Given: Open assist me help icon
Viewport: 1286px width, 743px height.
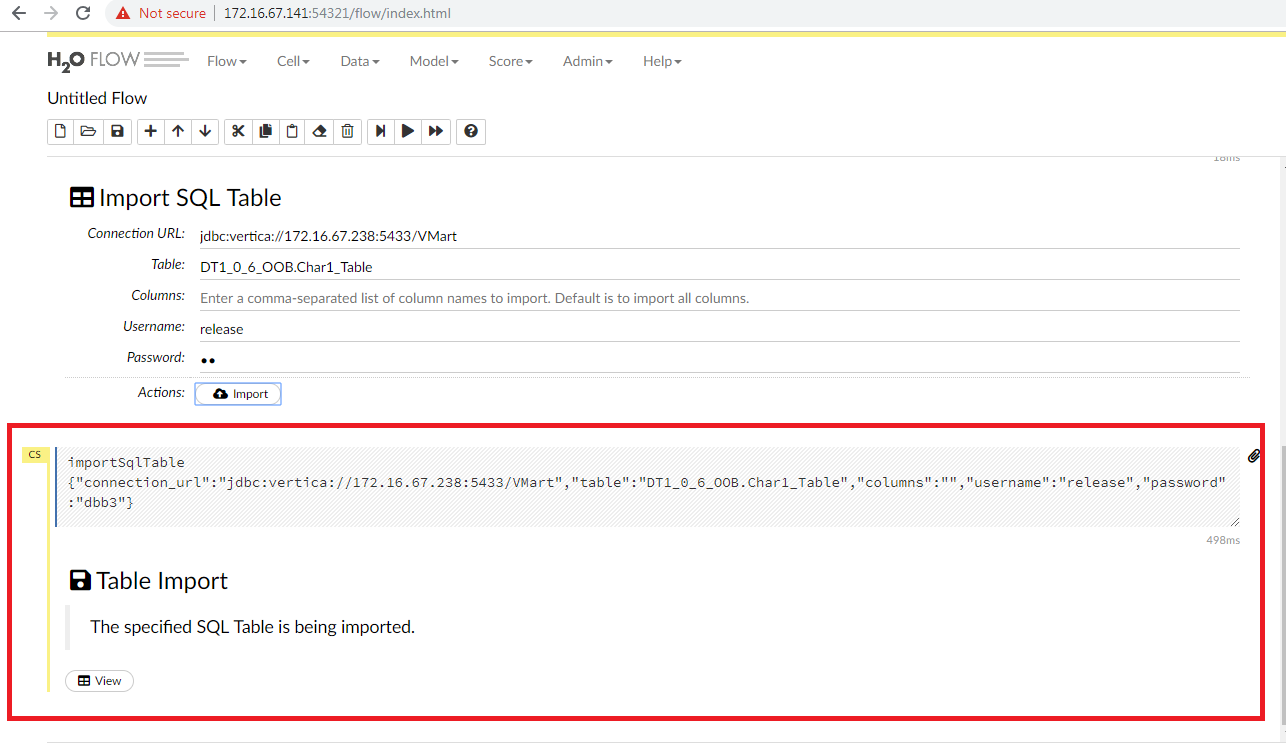Looking at the screenshot, I should tap(471, 131).
